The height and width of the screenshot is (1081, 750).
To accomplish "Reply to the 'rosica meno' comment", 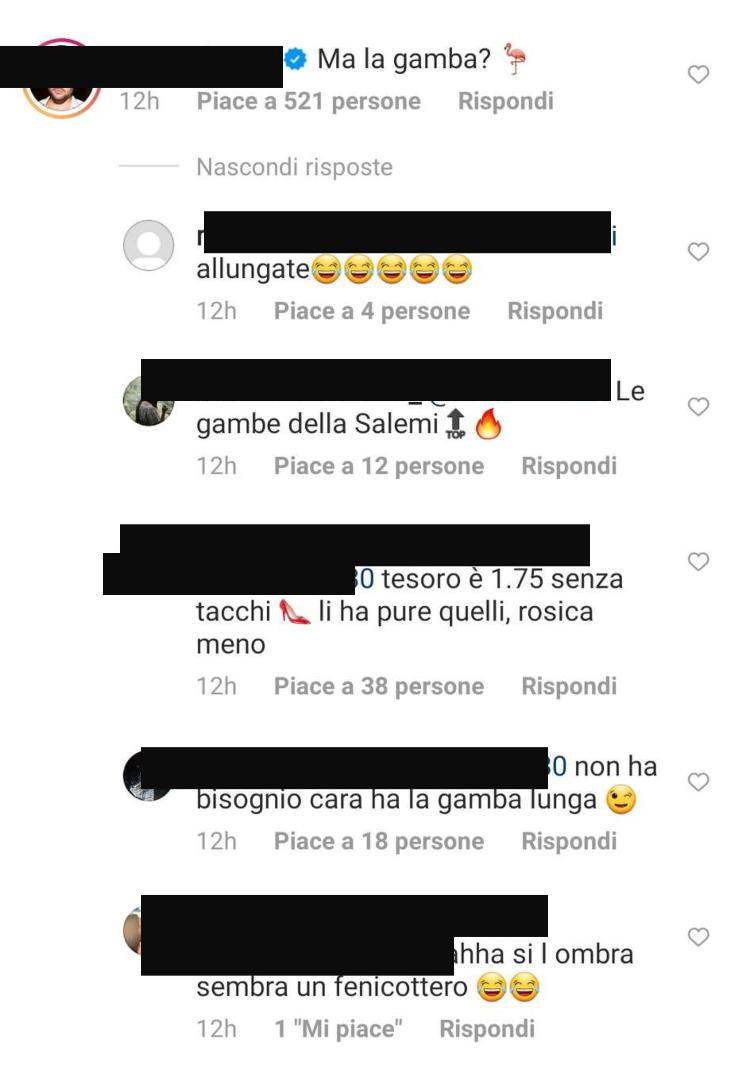I will click(569, 686).
